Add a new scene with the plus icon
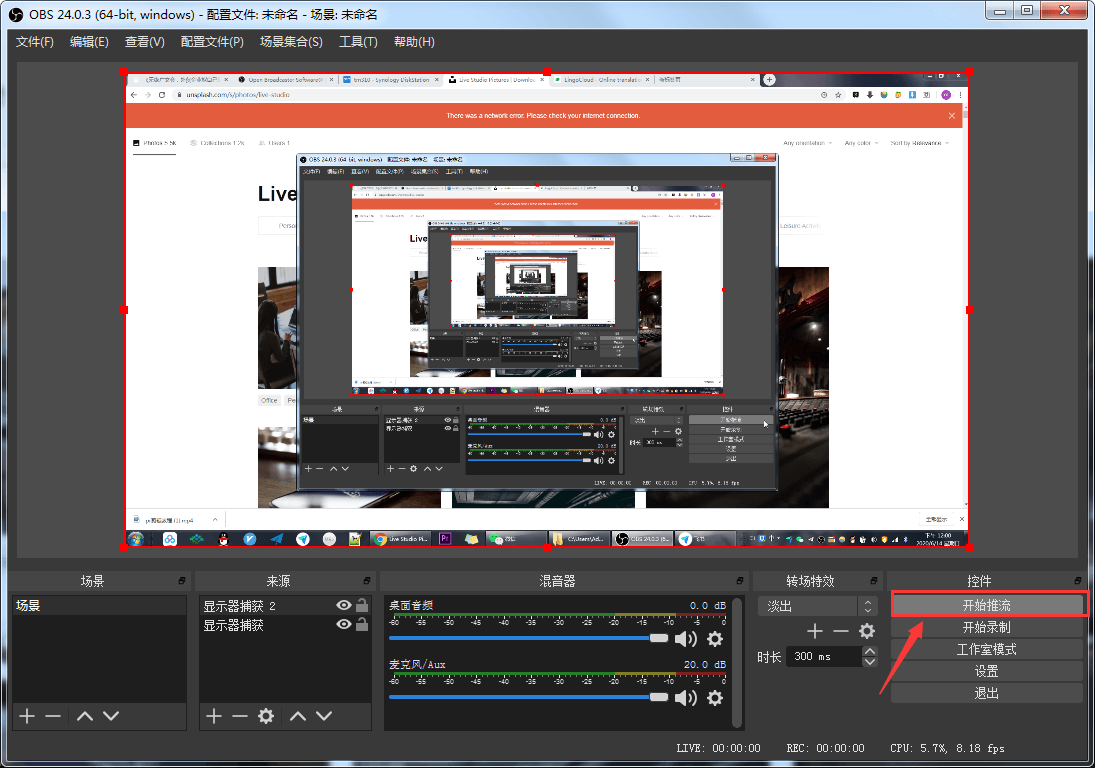The image size is (1095, 768). (x=27, y=716)
